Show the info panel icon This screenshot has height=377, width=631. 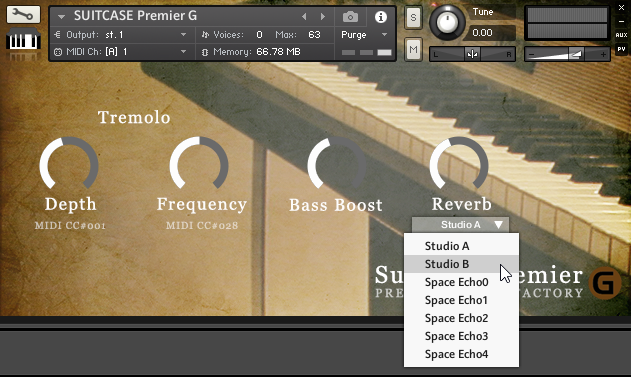click(x=381, y=17)
